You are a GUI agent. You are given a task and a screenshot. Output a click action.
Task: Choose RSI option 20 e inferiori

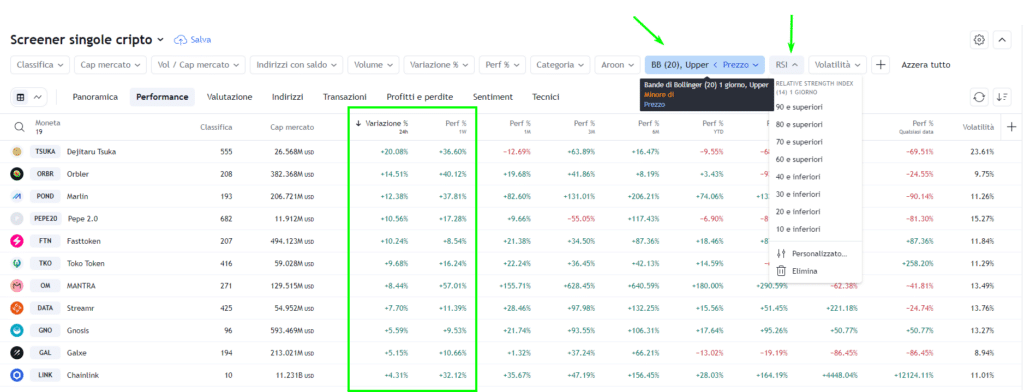tap(816, 212)
